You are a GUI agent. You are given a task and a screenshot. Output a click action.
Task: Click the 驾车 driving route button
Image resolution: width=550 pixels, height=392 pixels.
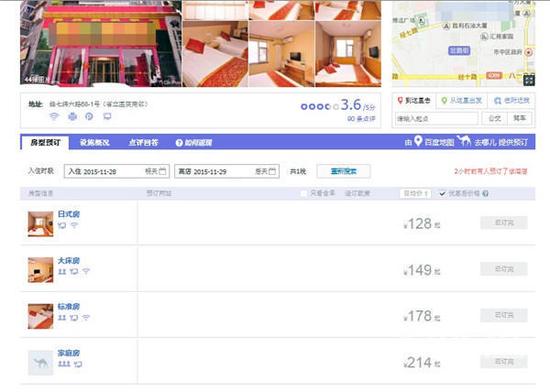(x=520, y=119)
